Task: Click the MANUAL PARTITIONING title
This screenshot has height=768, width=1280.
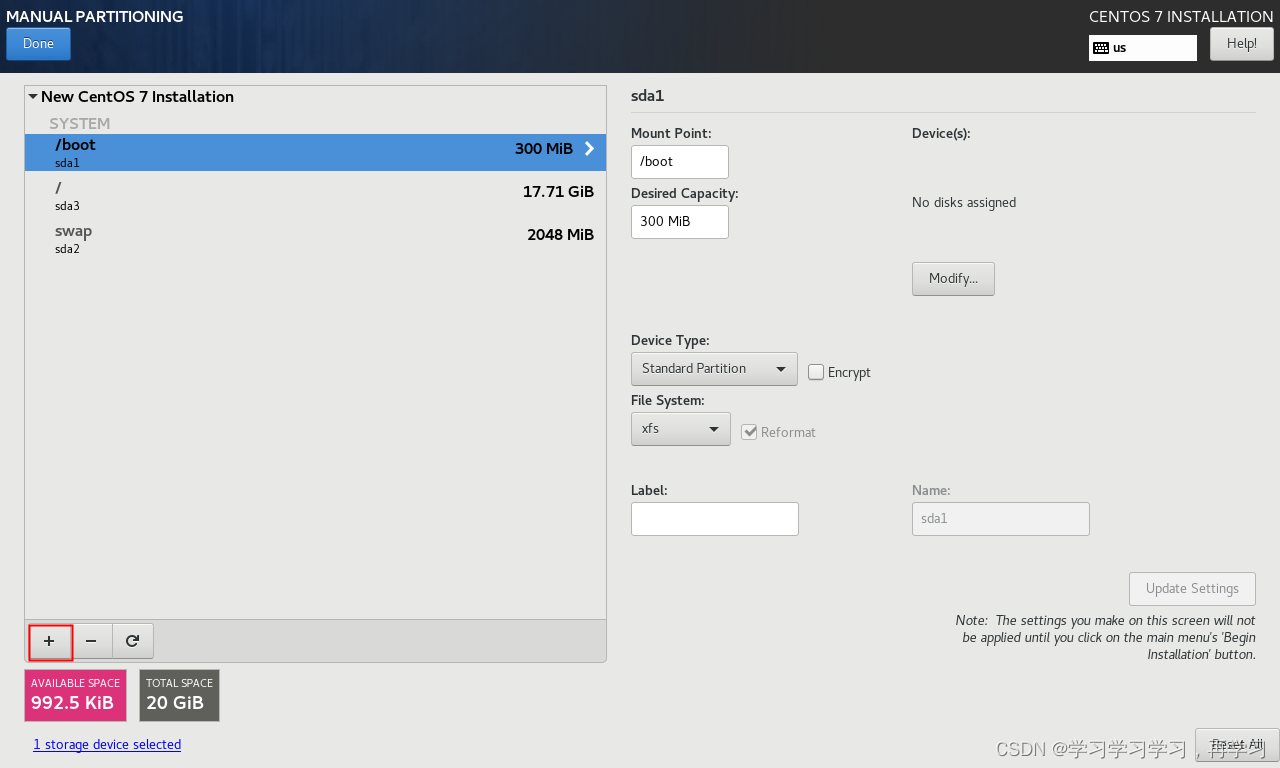Action: coord(95,17)
